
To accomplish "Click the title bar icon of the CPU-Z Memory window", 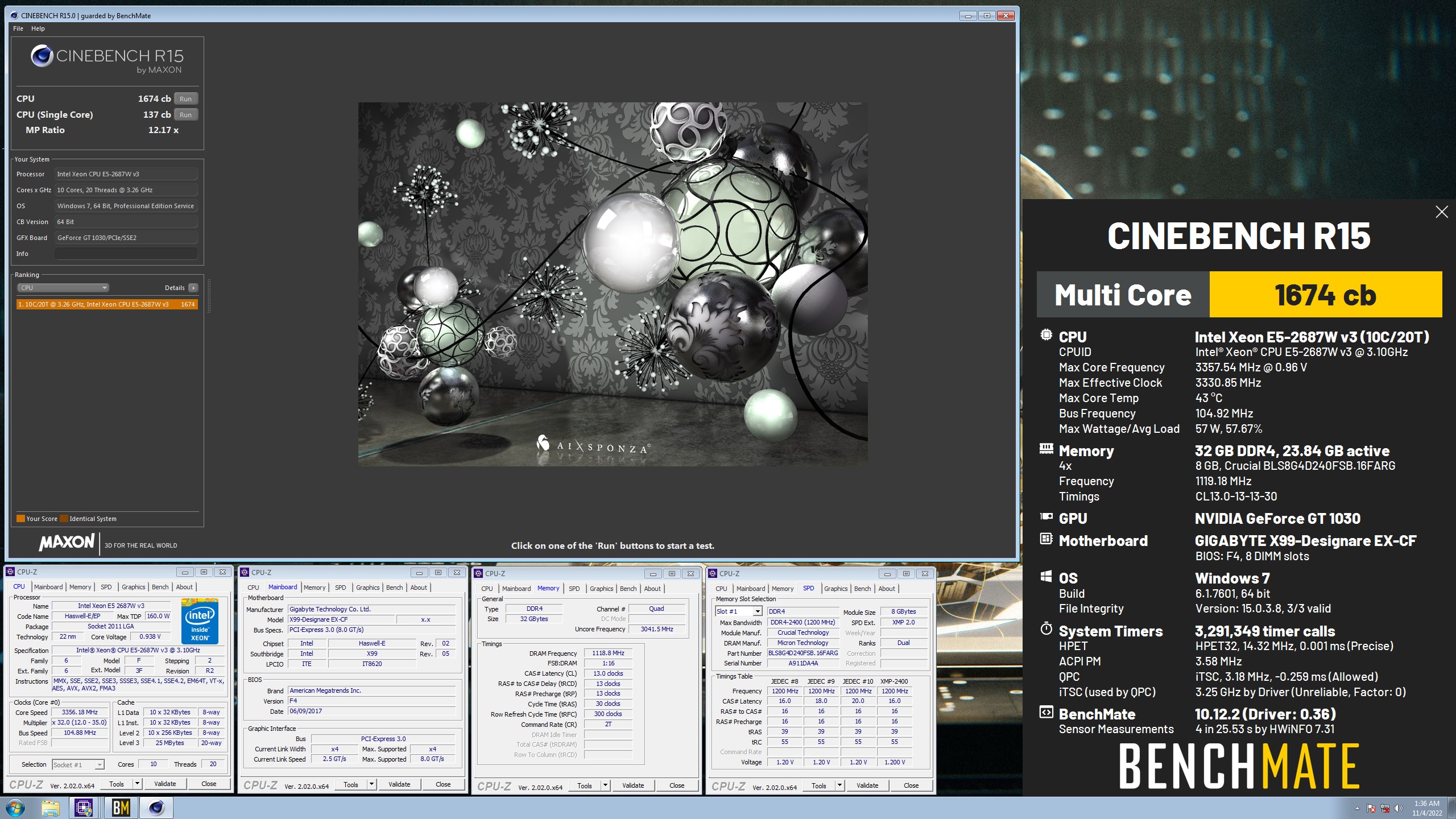I will click(x=478, y=573).
